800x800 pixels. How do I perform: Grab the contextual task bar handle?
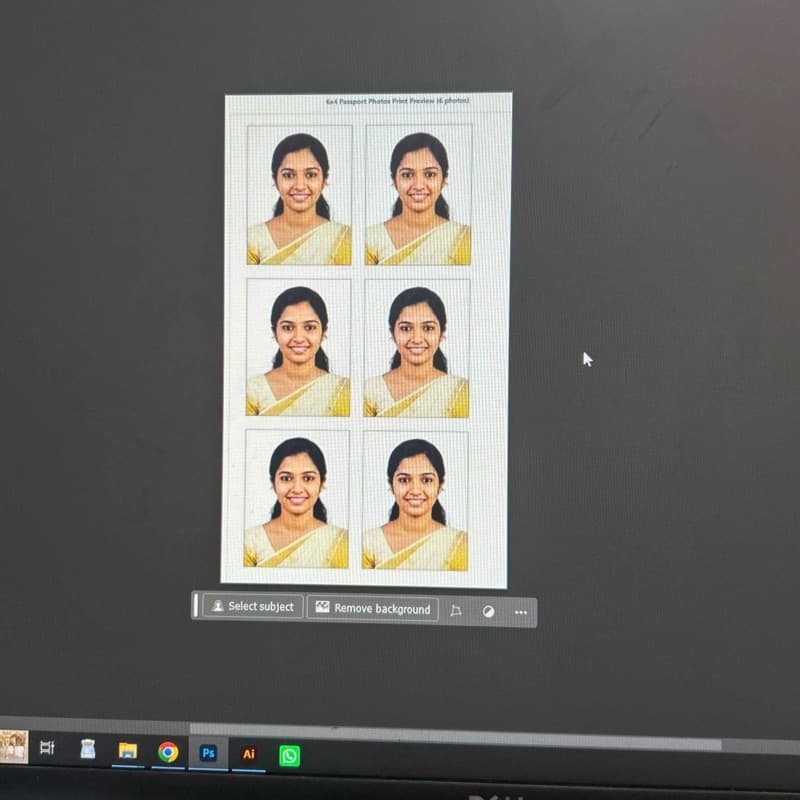pos(196,605)
